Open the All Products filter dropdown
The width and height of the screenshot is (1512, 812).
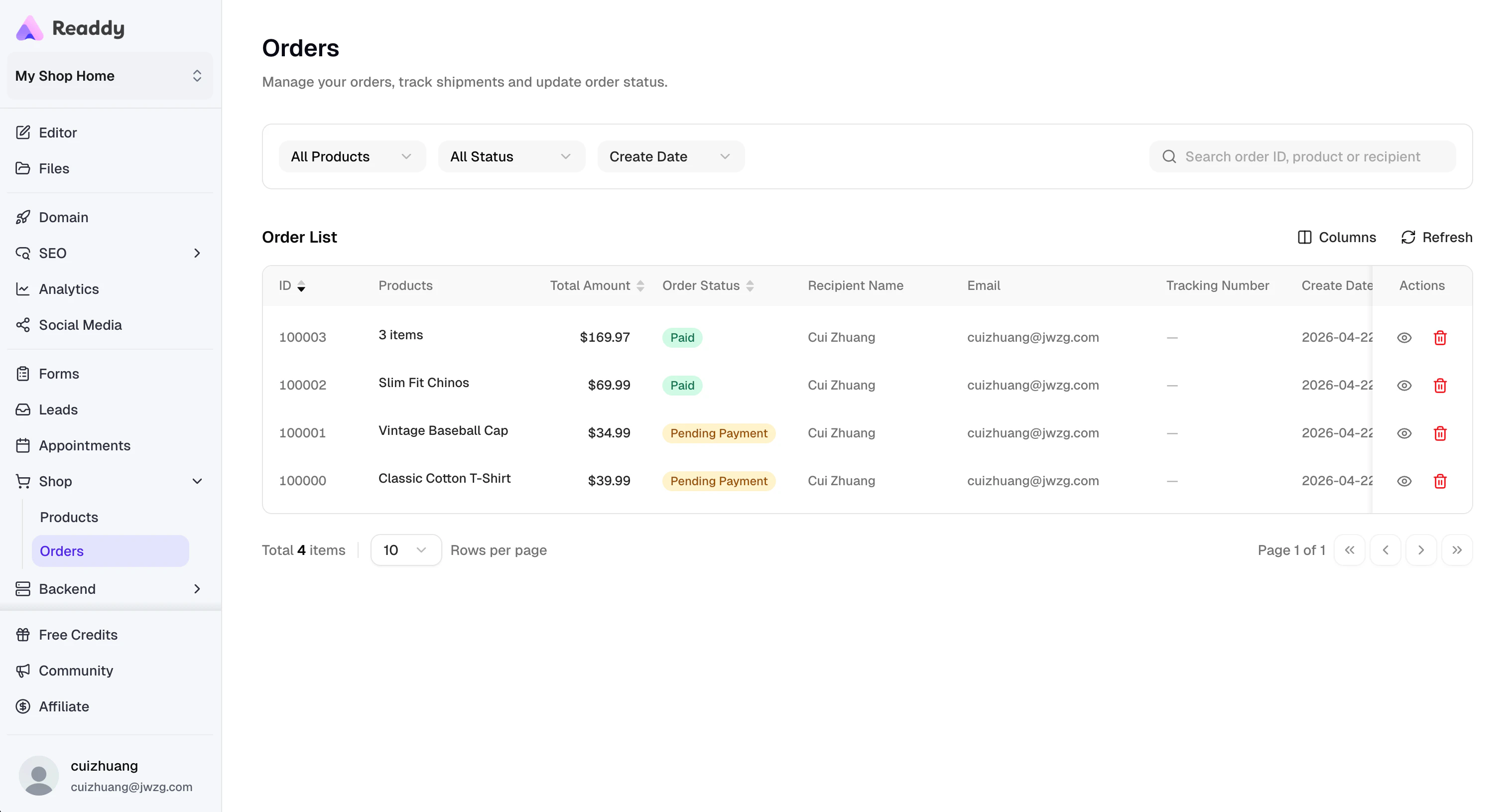tap(352, 157)
